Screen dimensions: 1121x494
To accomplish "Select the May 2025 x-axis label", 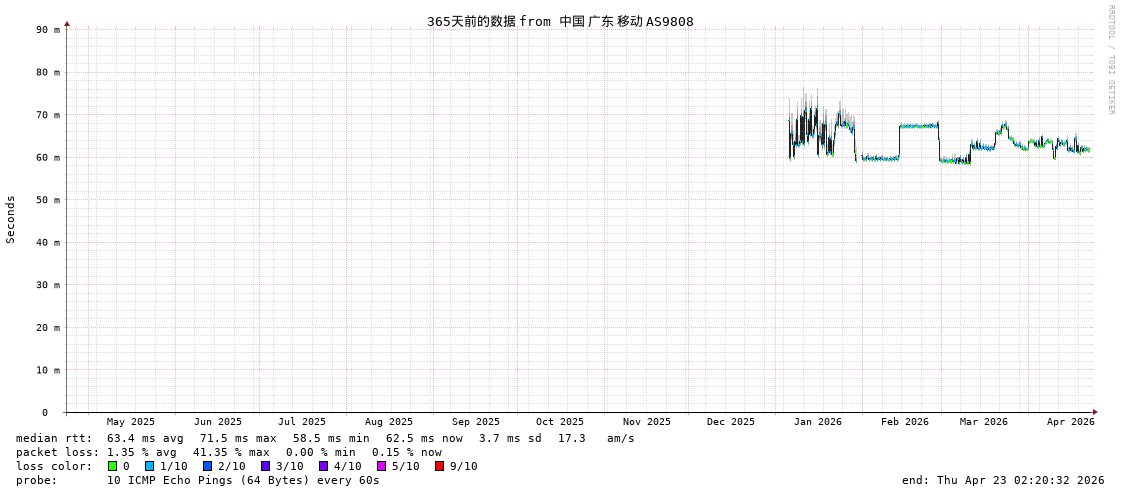I will 130,422.
